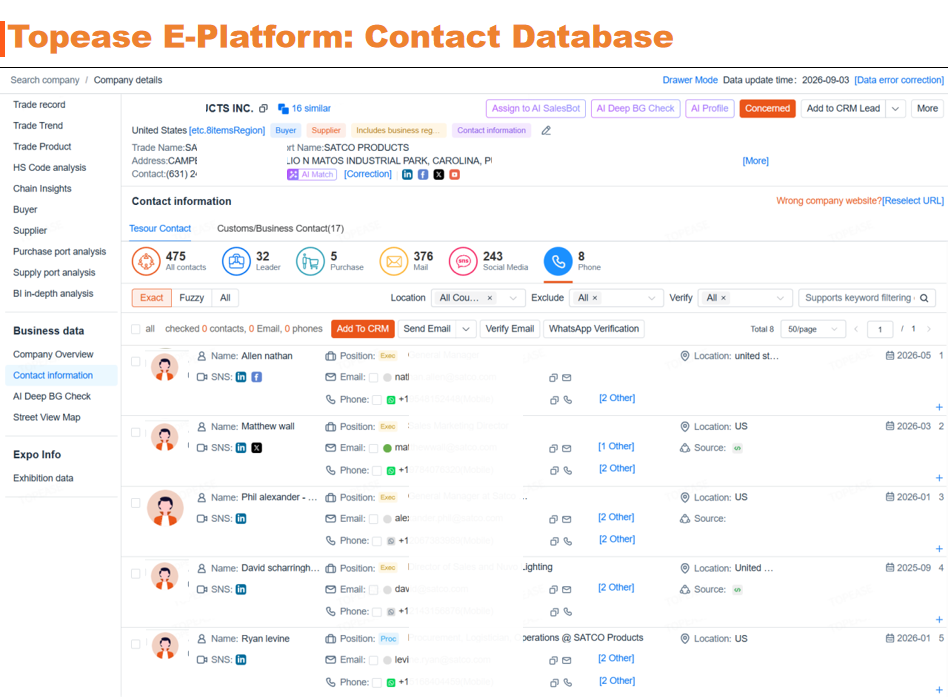Filter by Social Media icon (243)
Image resolution: width=948 pixels, height=697 pixels.
coord(463,262)
